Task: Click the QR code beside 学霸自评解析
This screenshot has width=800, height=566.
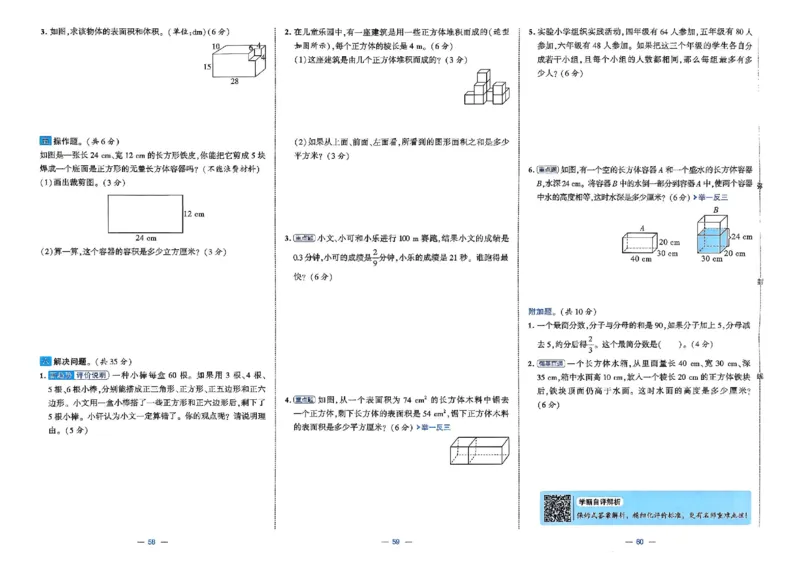Action: point(557,508)
